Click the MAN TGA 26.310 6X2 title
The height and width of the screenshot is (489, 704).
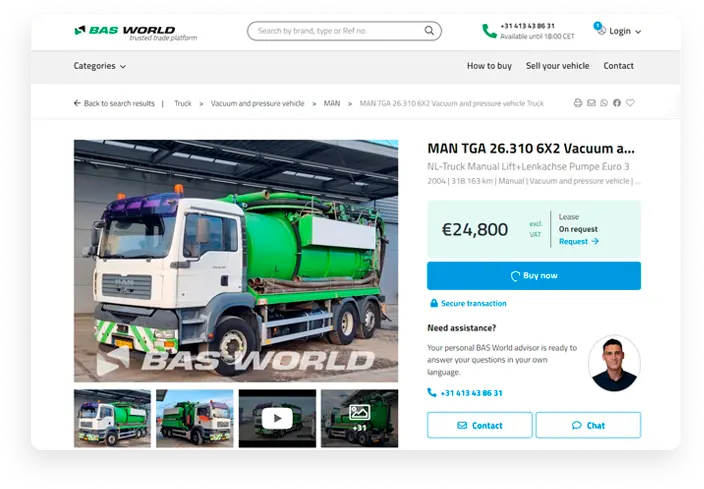click(531, 148)
